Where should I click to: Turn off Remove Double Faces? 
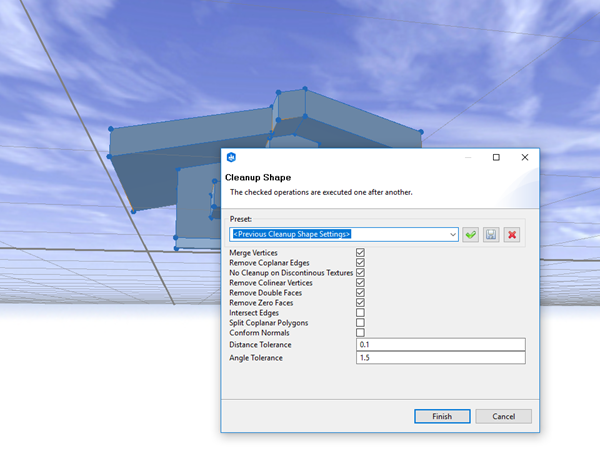click(x=361, y=293)
